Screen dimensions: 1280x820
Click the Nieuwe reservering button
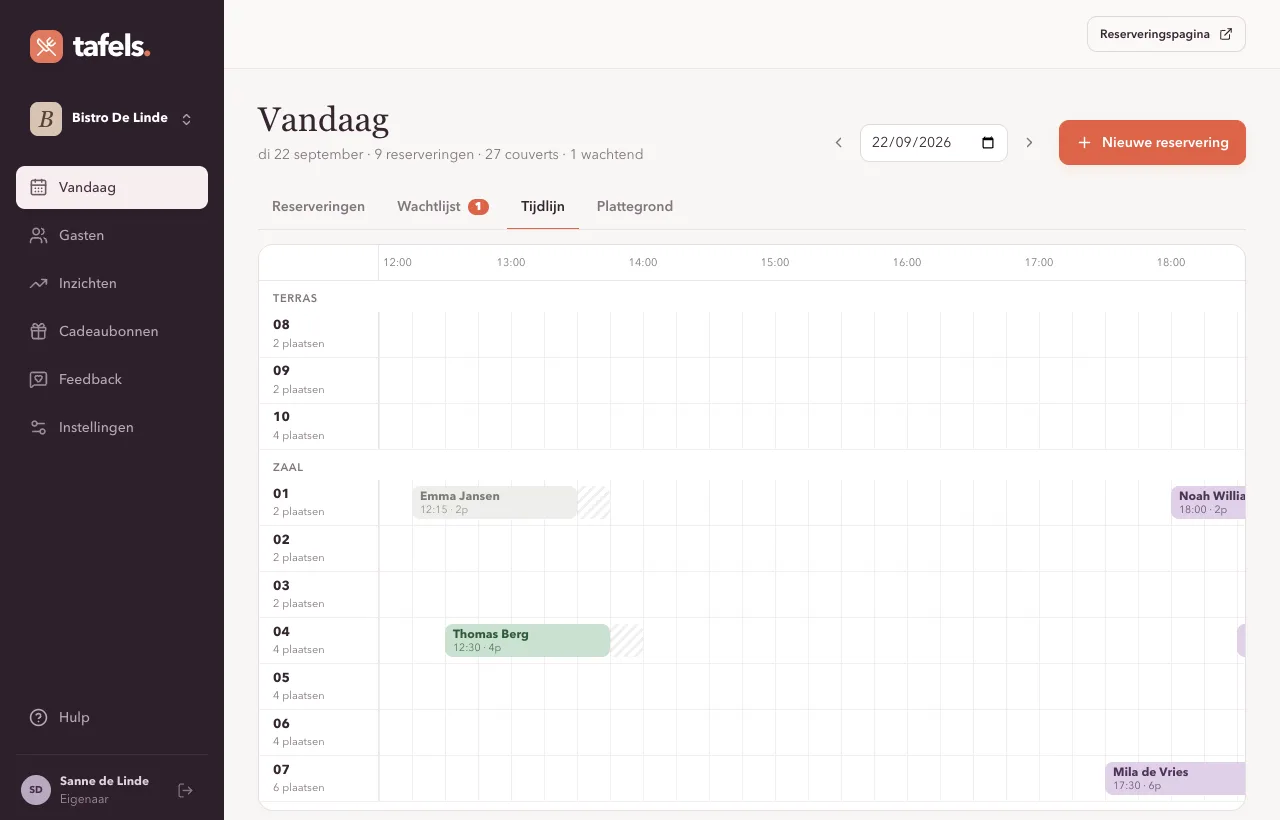pyautogui.click(x=1152, y=142)
